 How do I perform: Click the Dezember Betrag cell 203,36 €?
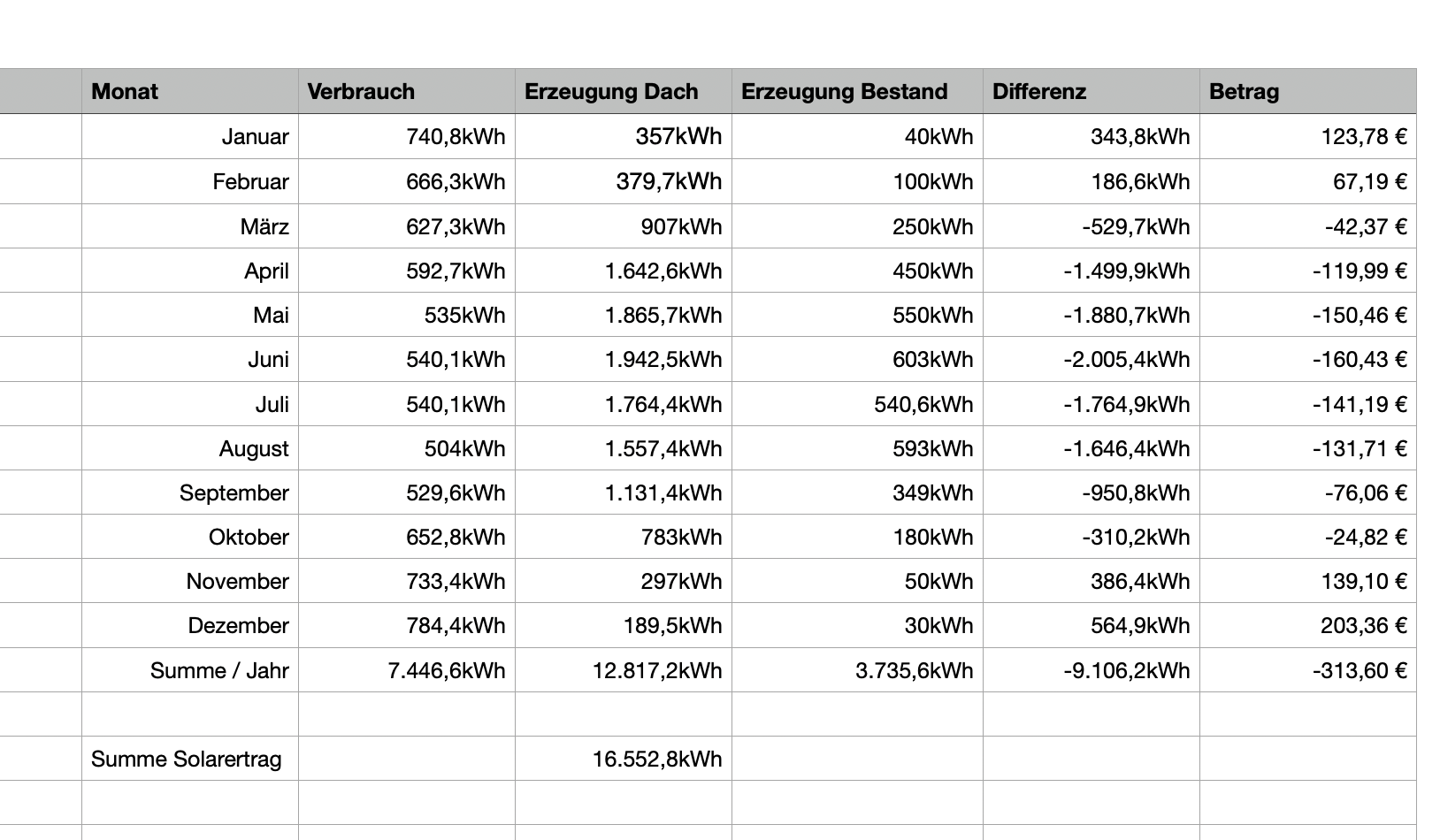(x=1307, y=626)
